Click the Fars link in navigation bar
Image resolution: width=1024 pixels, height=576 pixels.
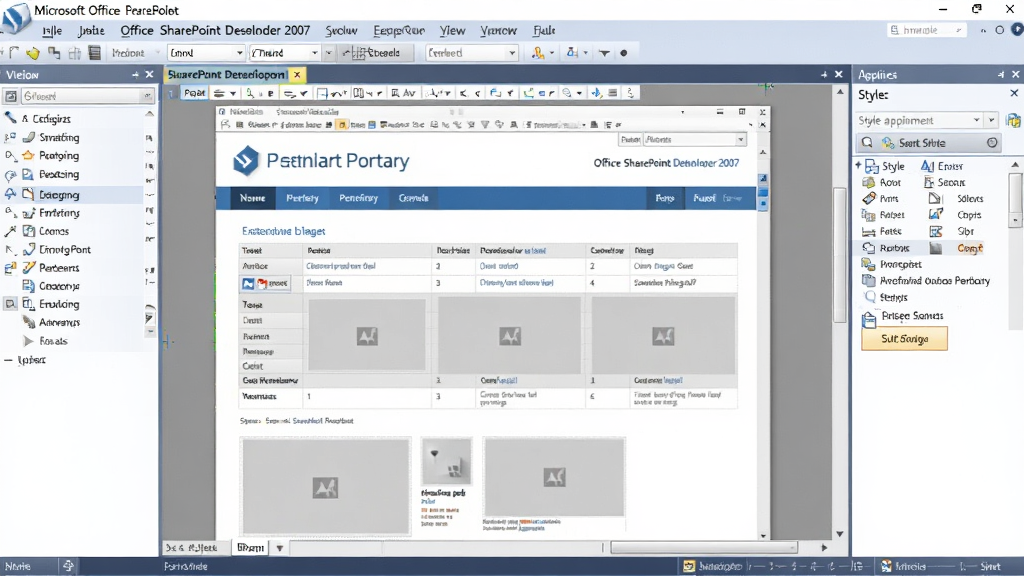[x=664, y=198]
